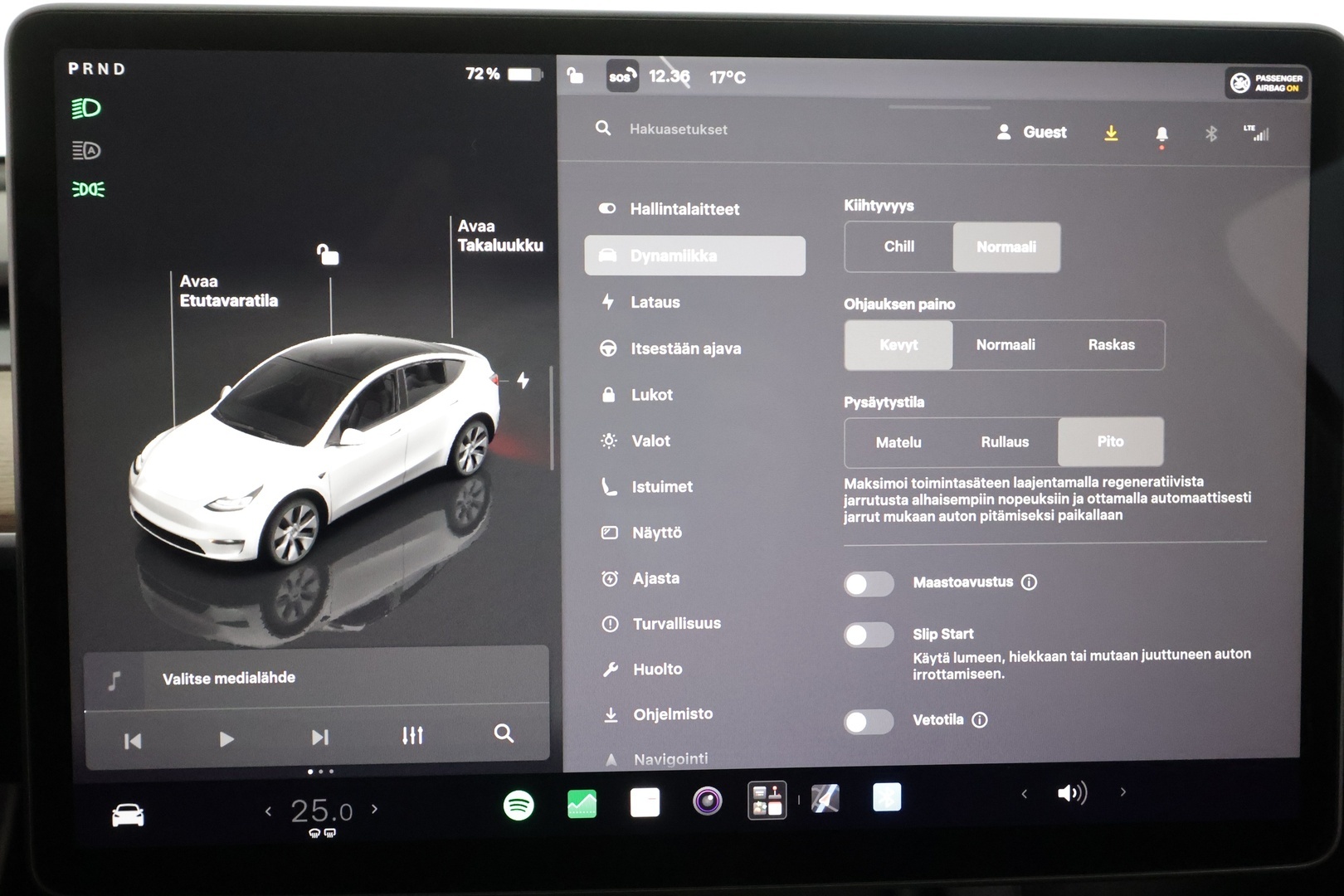
Task: Open notifications bell icon
Action: pos(1161,134)
